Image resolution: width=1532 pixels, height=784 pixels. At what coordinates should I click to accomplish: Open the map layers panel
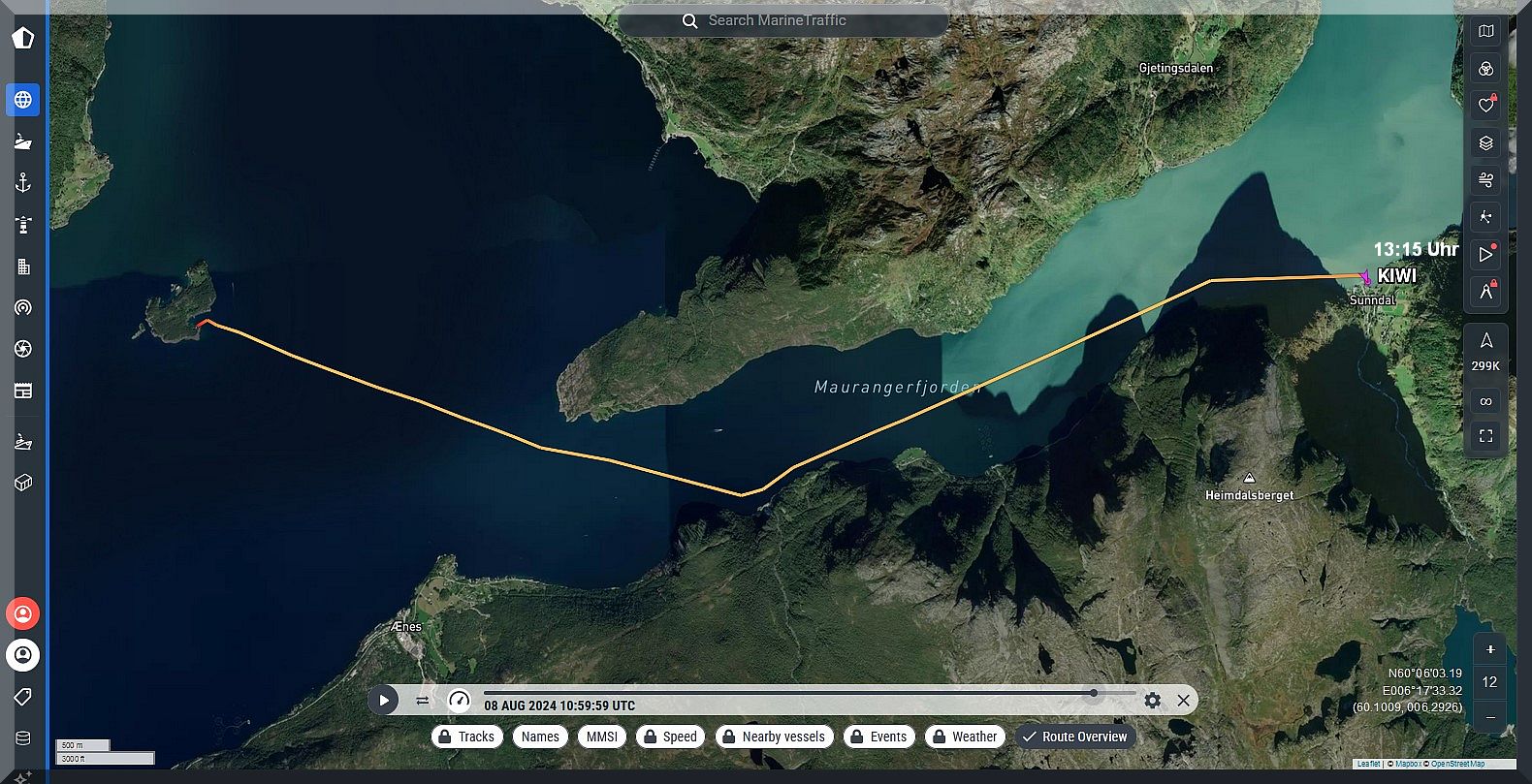[1485, 143]
